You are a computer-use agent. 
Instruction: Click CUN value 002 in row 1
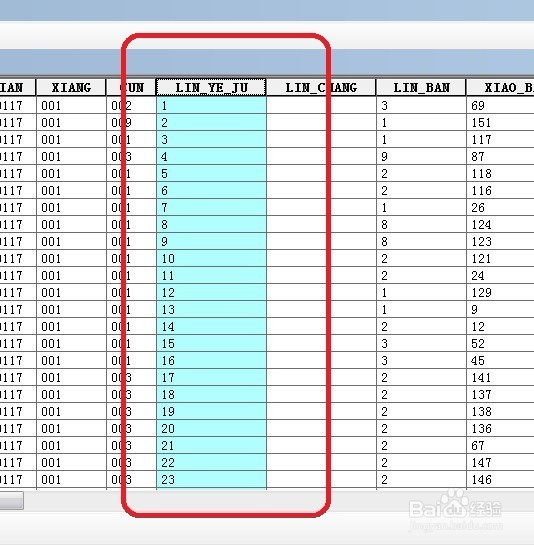[x=131, y=105]
